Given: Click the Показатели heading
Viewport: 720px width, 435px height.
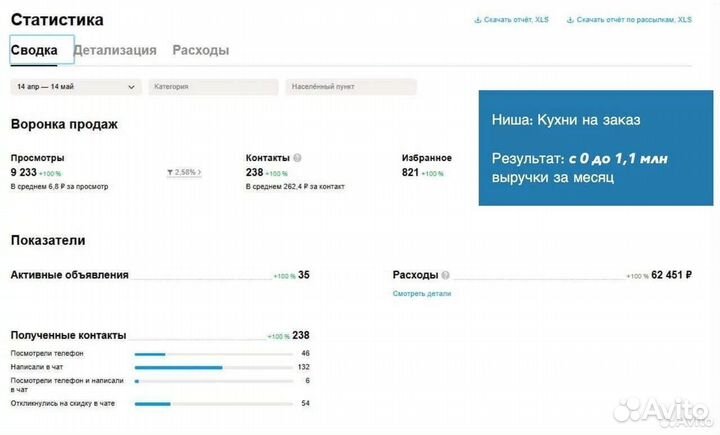Looking at the screenshot, I should [48, 240].
